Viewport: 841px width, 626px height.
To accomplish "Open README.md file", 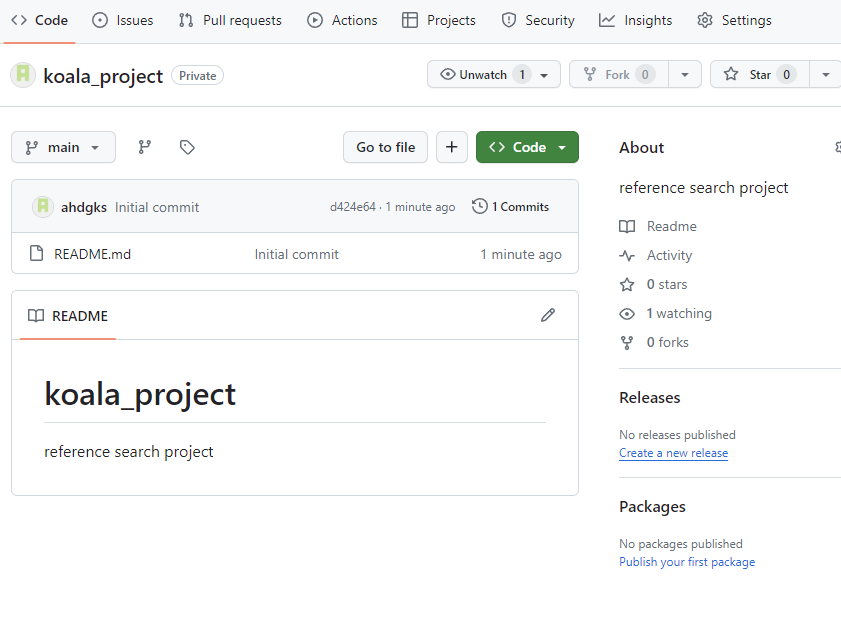I will 92,254.
